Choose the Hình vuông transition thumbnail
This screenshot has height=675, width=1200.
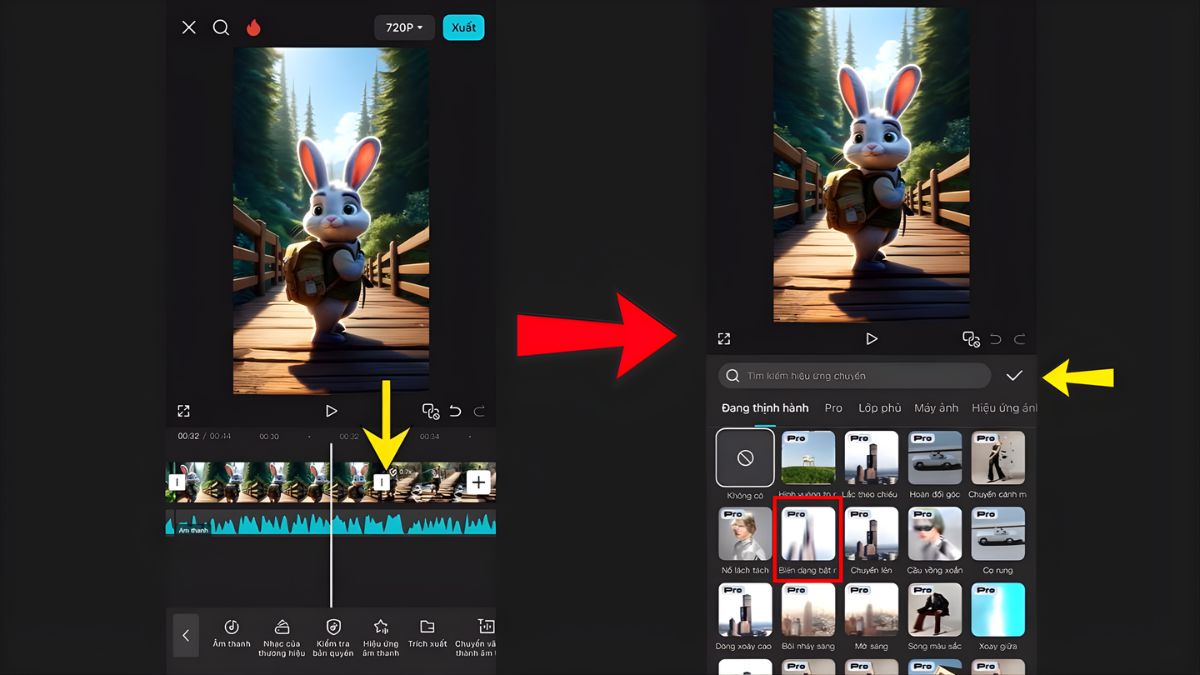point(808,458)
